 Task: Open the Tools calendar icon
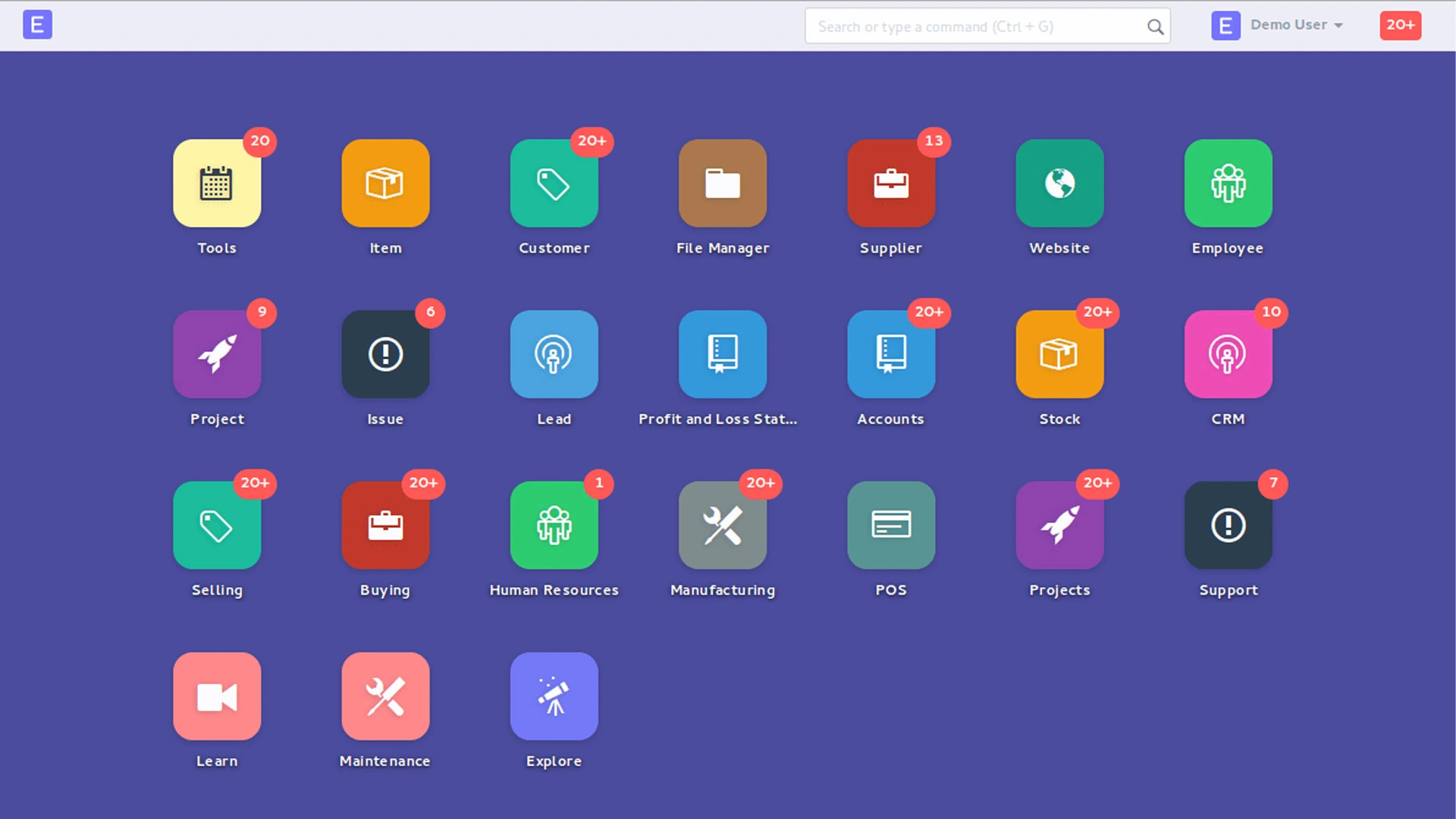(217, 183)
